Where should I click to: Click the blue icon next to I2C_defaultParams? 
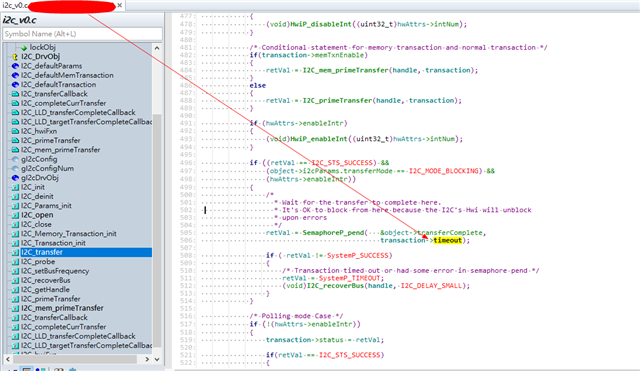[15, 66]
